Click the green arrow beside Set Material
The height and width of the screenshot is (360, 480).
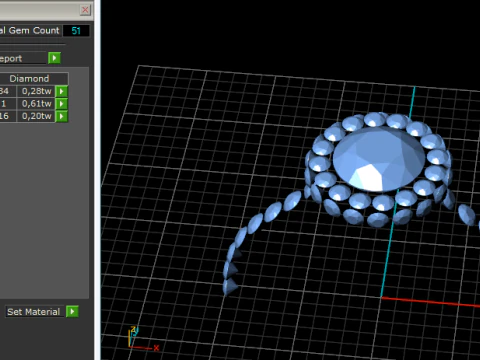[72, 311]
